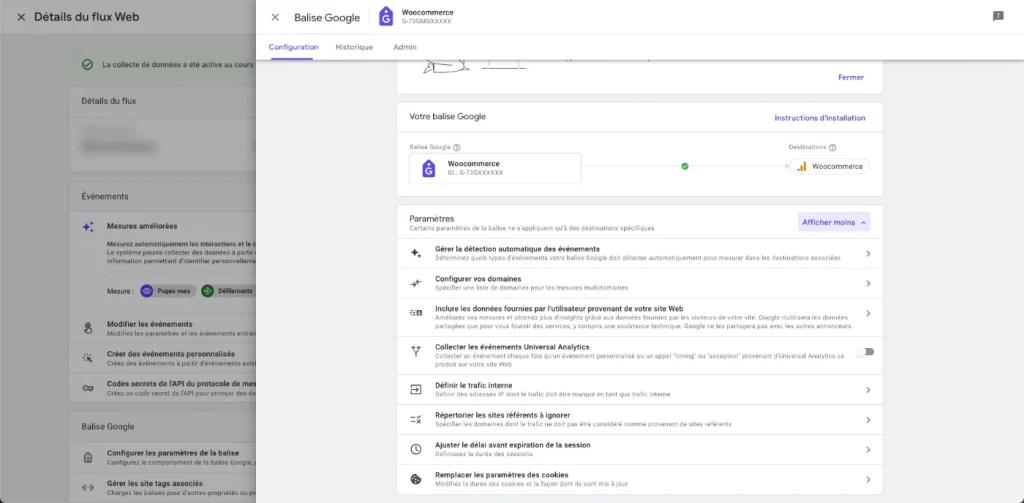Expand chevron on cookies settings row

(868, 479)
